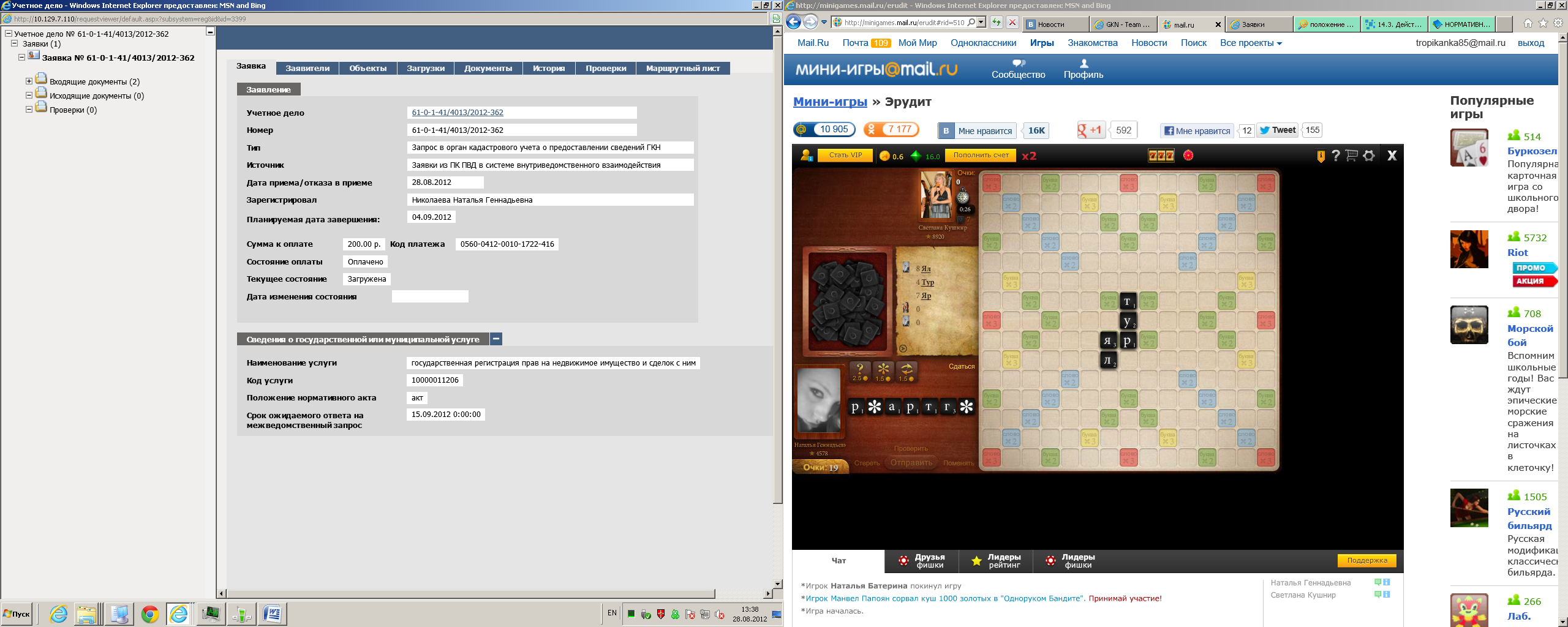Screen dimensions: 1568x627
Task: Click the Профиль person icon
Action: 1084,63
